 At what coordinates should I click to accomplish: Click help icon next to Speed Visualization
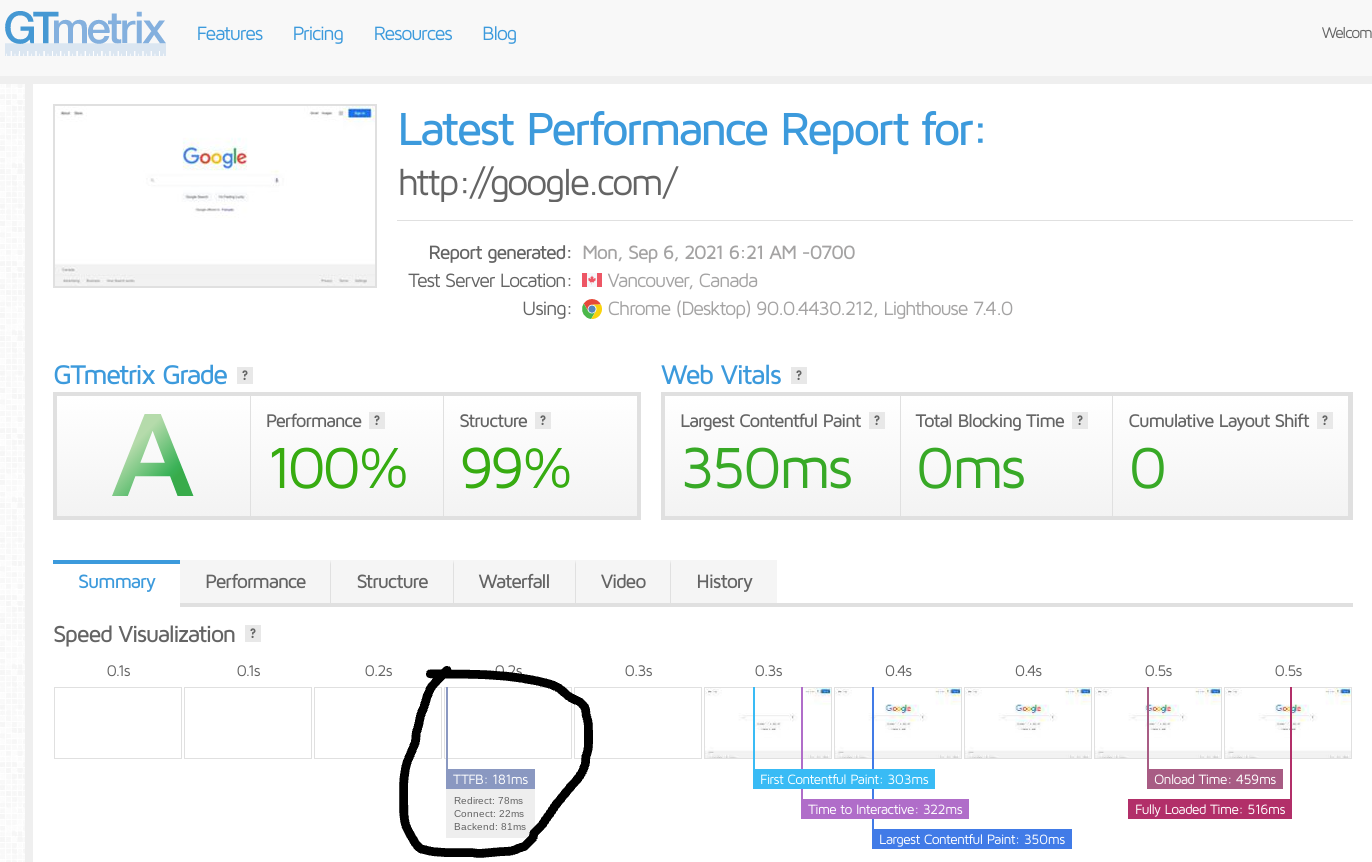coord(253,634)
